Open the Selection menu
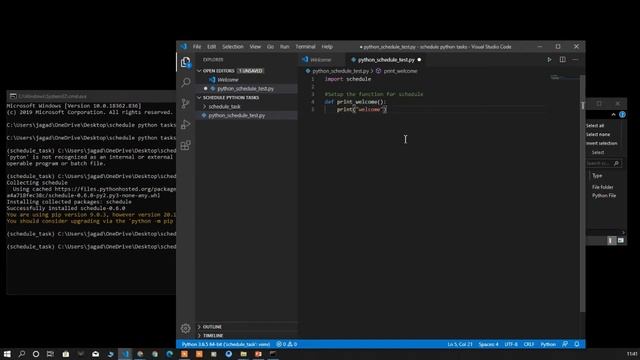Viewport: 640px width, 360px height. tap(233, 47)
